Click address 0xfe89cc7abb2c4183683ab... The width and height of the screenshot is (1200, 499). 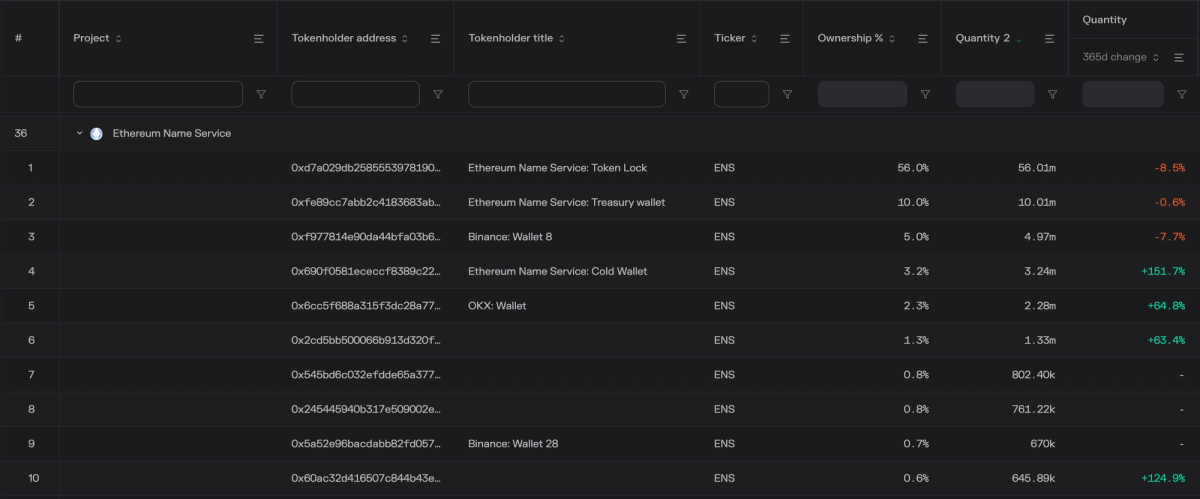(x=365, y=202)
